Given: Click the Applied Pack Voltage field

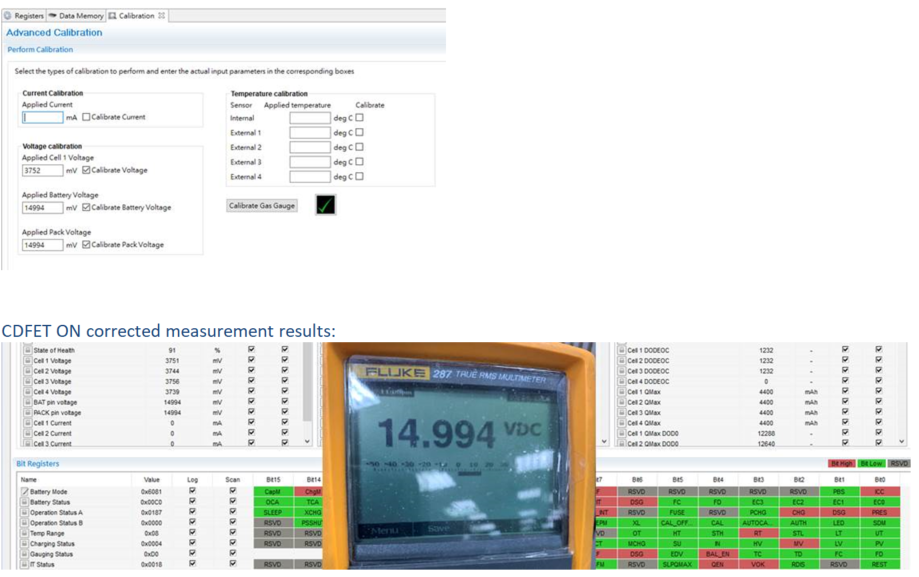Looking at the screenshot, I should [x=43, y=245].
